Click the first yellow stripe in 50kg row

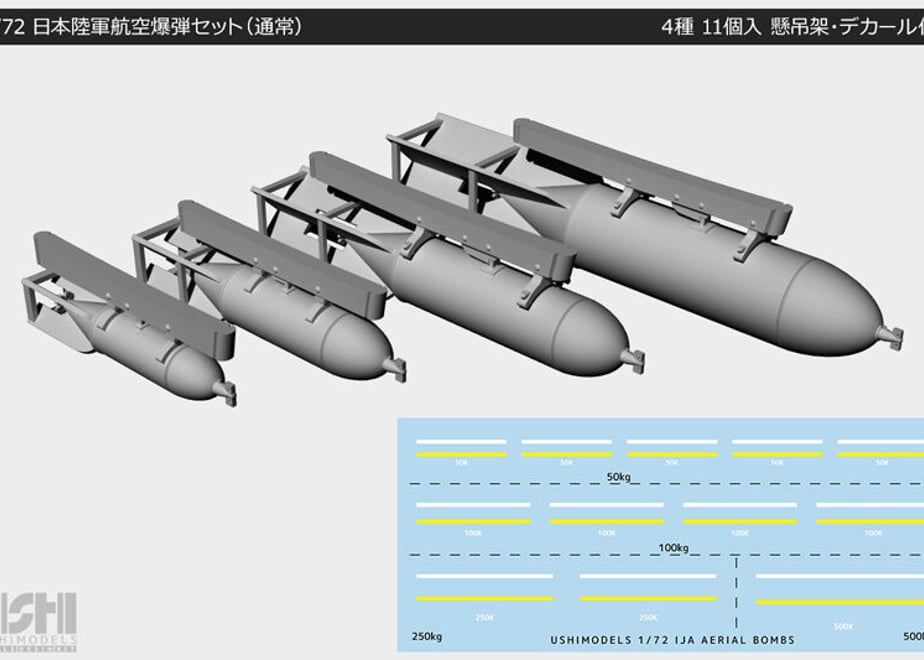(461, 454)
